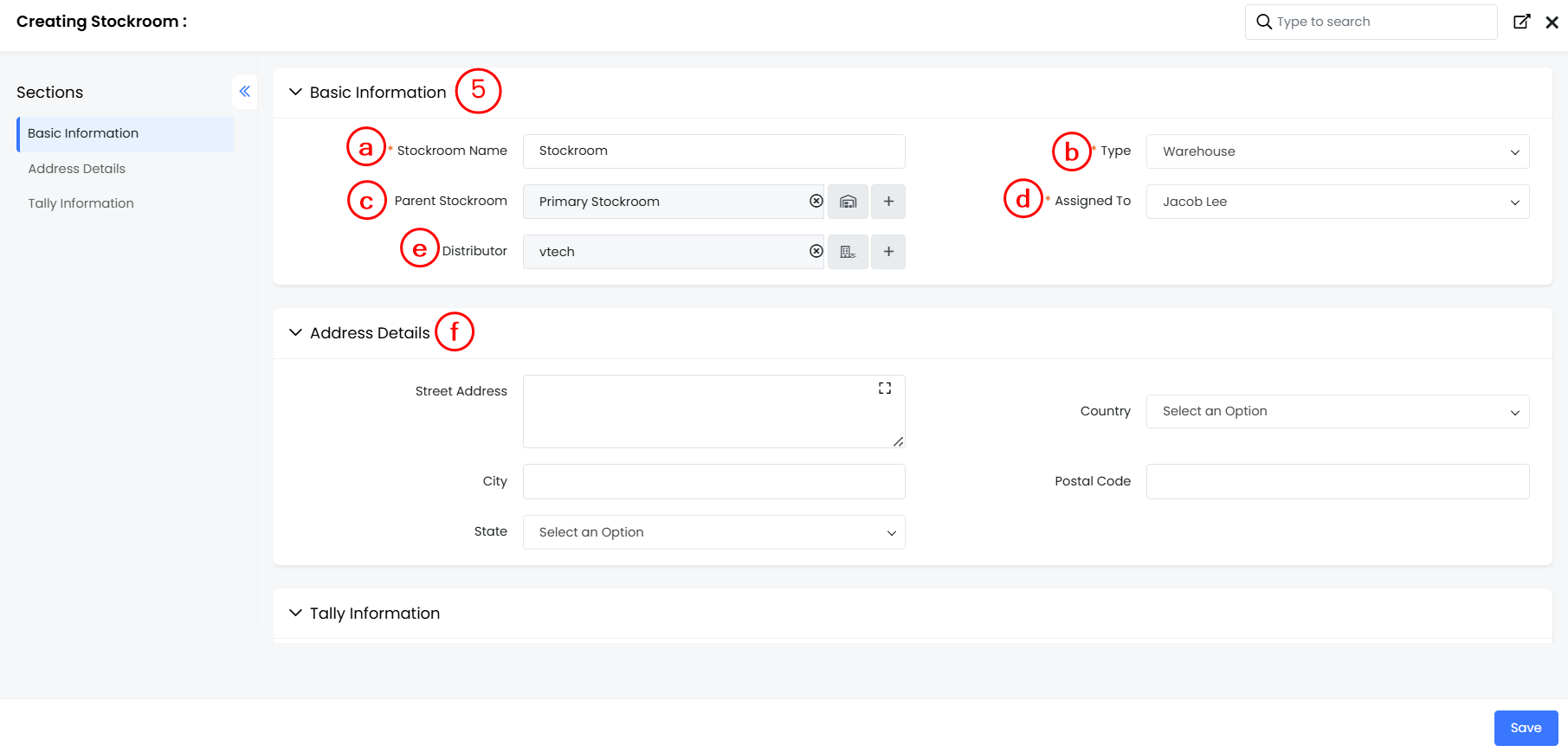This screenshot has height=752, width=1568.
Task: Close the Creating Stockroom dialog
Action: [x=1552, y=22]
